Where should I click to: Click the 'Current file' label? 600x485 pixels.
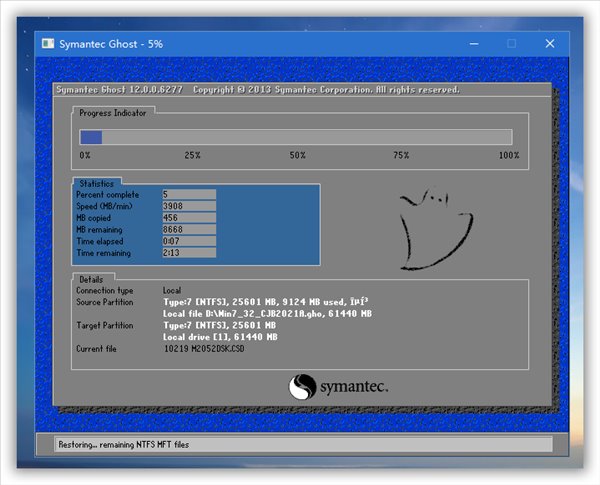coord(96,349)
